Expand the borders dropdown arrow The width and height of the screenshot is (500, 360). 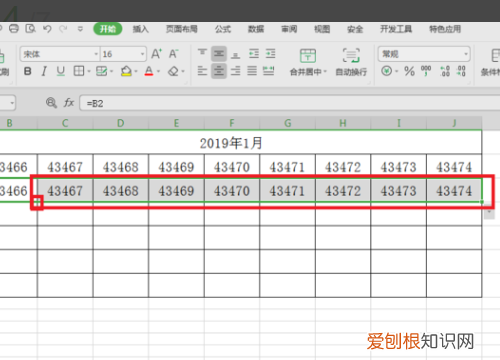89,71
